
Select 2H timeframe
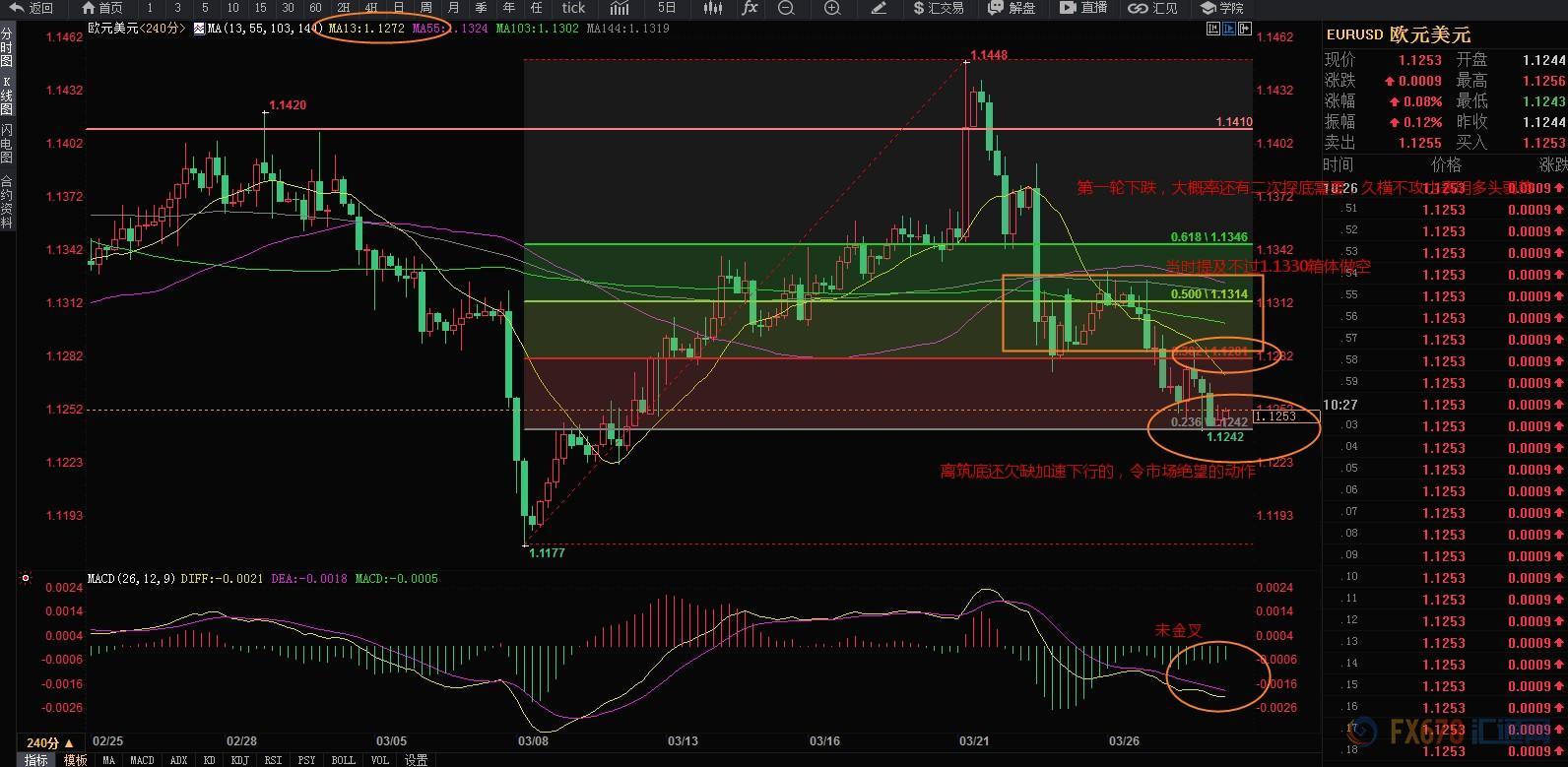click(343, 8)
